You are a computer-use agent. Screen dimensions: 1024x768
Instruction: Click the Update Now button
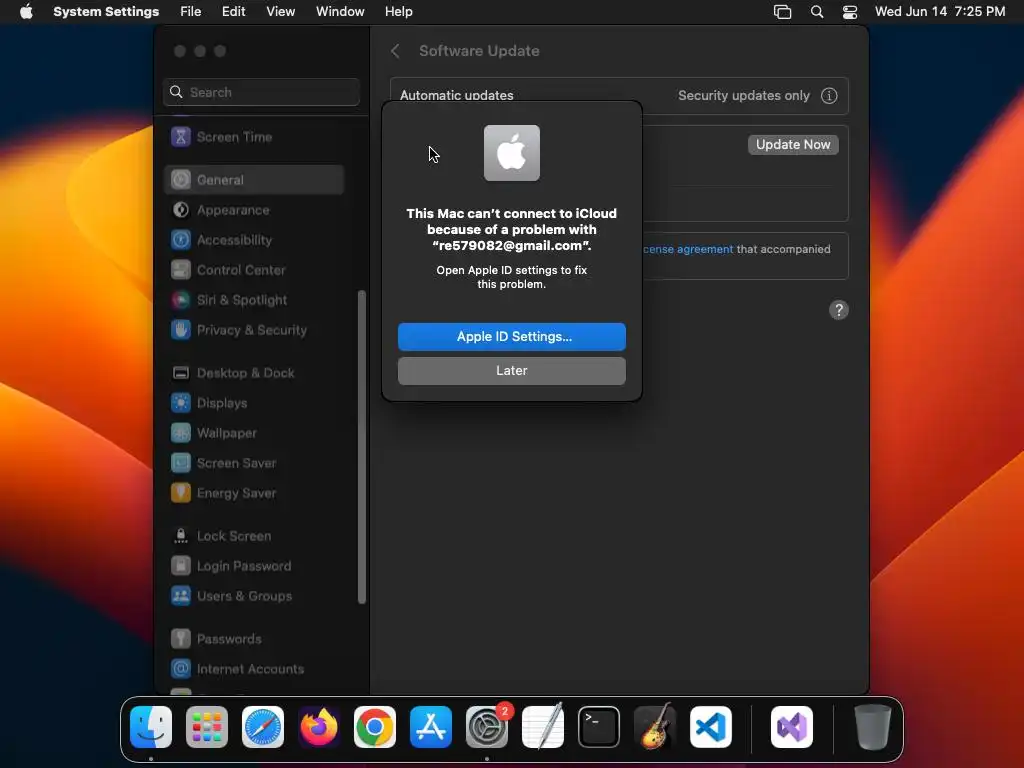click(x=793, y=144)
